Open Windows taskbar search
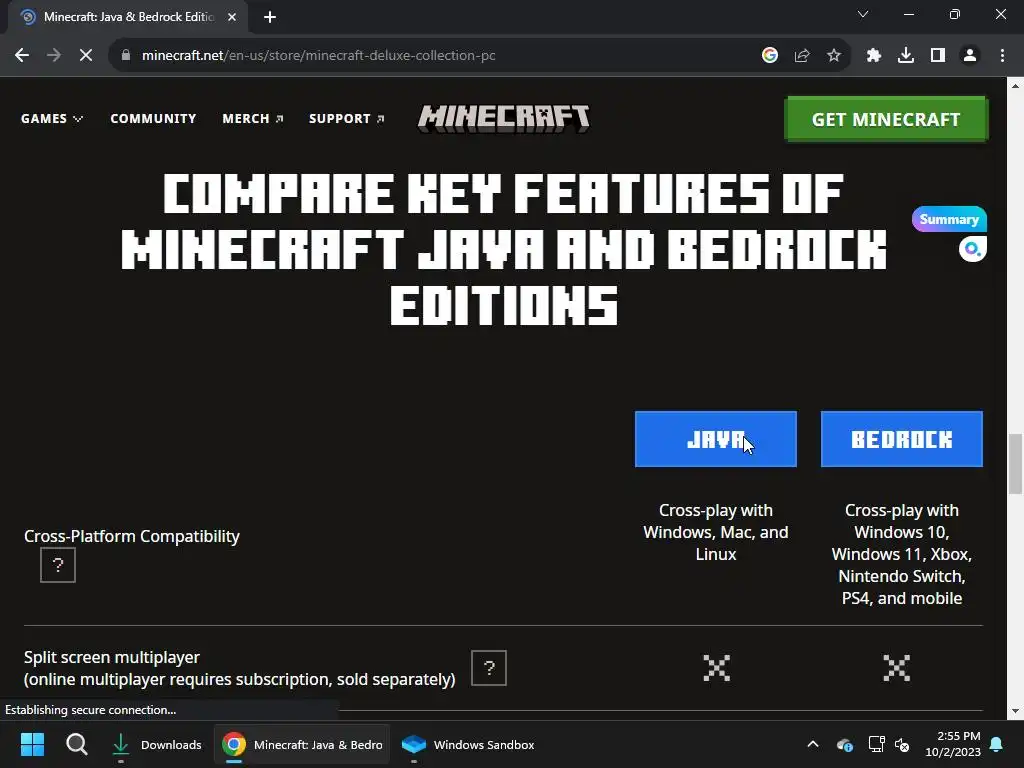The image size is (1024, 768). (76, 744)
